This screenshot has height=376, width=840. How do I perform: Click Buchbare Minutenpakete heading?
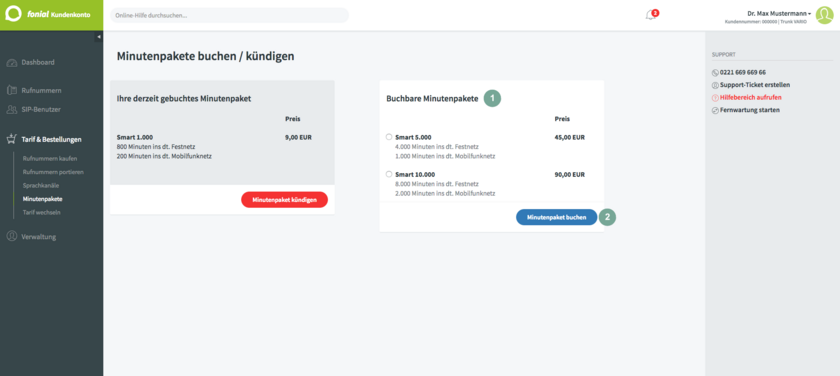432,99
